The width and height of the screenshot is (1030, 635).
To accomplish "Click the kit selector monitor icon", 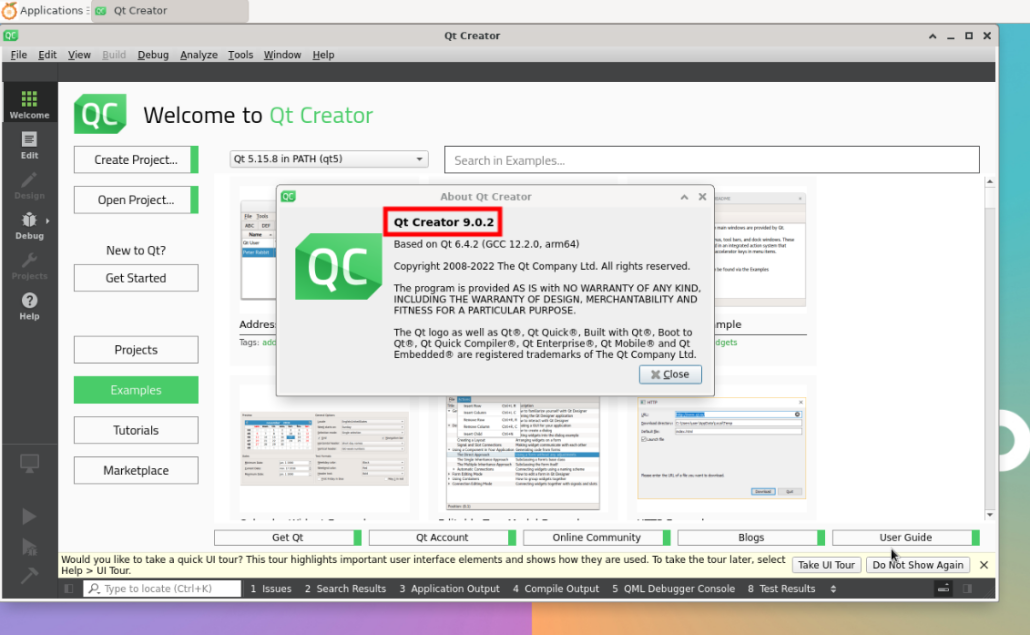I will [x=29, y=463].
